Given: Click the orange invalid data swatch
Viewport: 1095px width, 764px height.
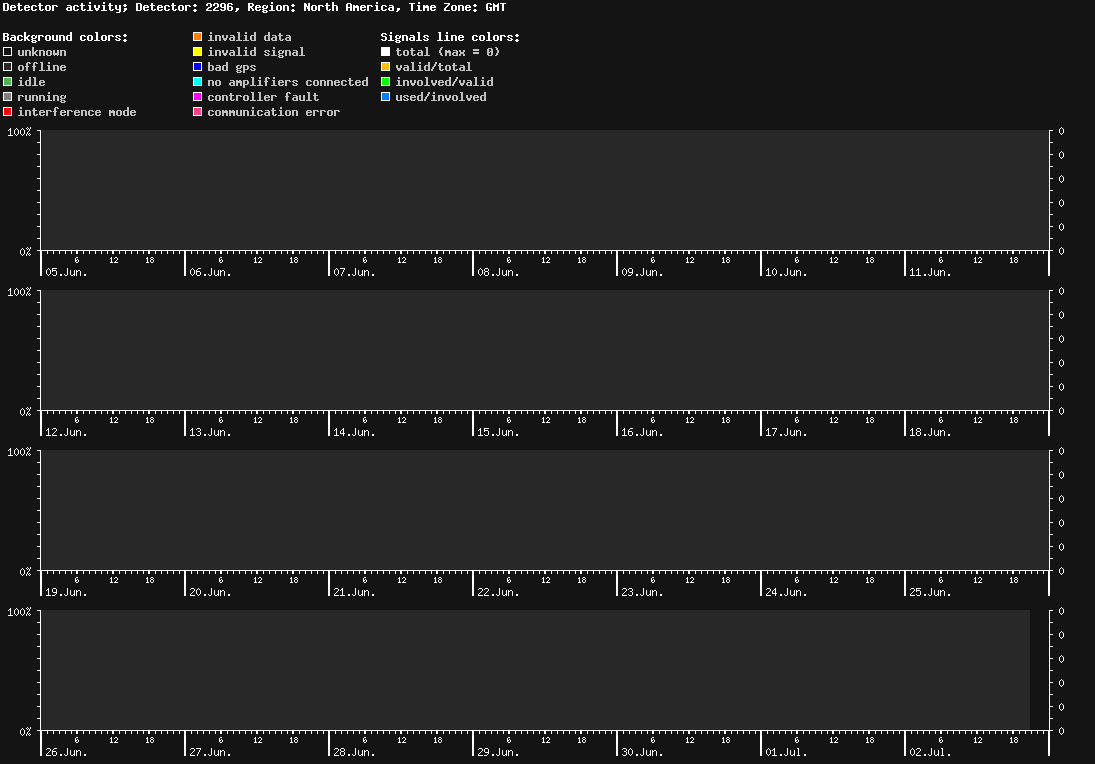Looking at the screenshot, I should 198,37.
